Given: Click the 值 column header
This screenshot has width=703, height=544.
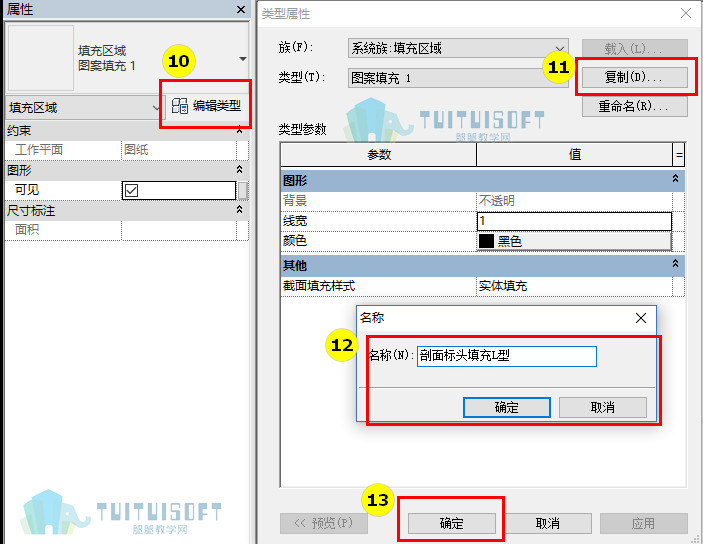Looking at the screenshot, I should click(575, 155).
